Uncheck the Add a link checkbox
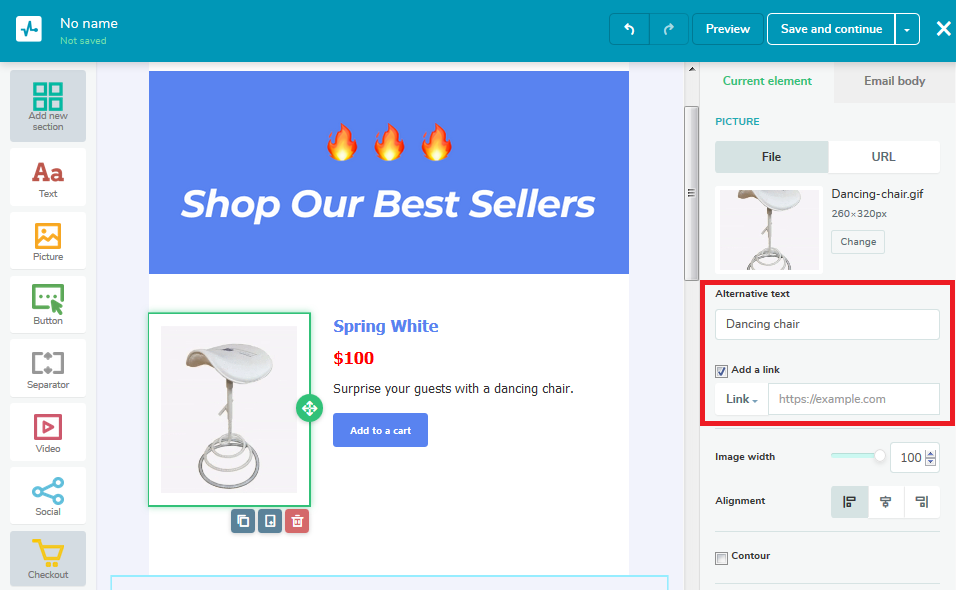956x590 pixels. [721, 371]
